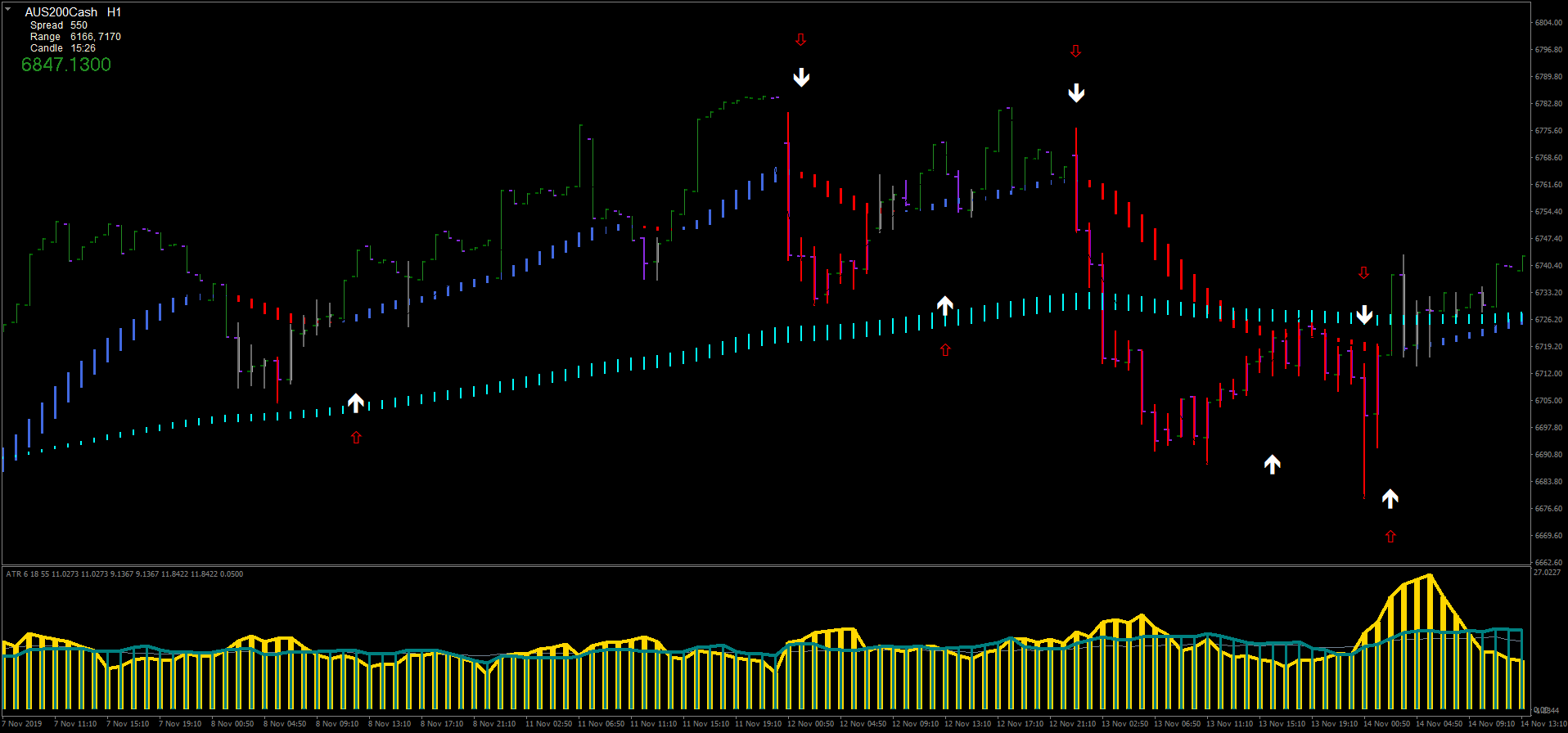Click the small red up arrow under the rightmost white up arrow
Viewport: 1568px width, 733px height.
click(1390, 537)
